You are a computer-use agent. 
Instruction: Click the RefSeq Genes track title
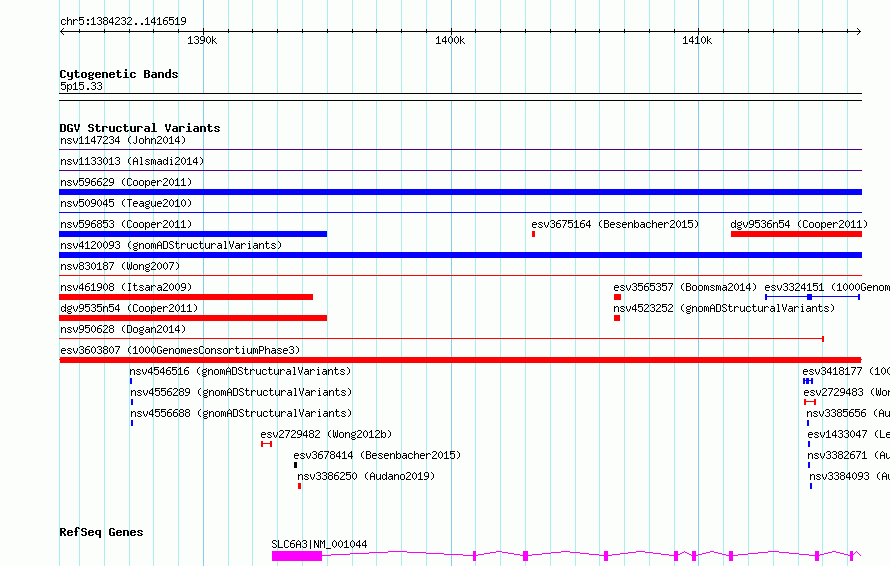(101, 533)
